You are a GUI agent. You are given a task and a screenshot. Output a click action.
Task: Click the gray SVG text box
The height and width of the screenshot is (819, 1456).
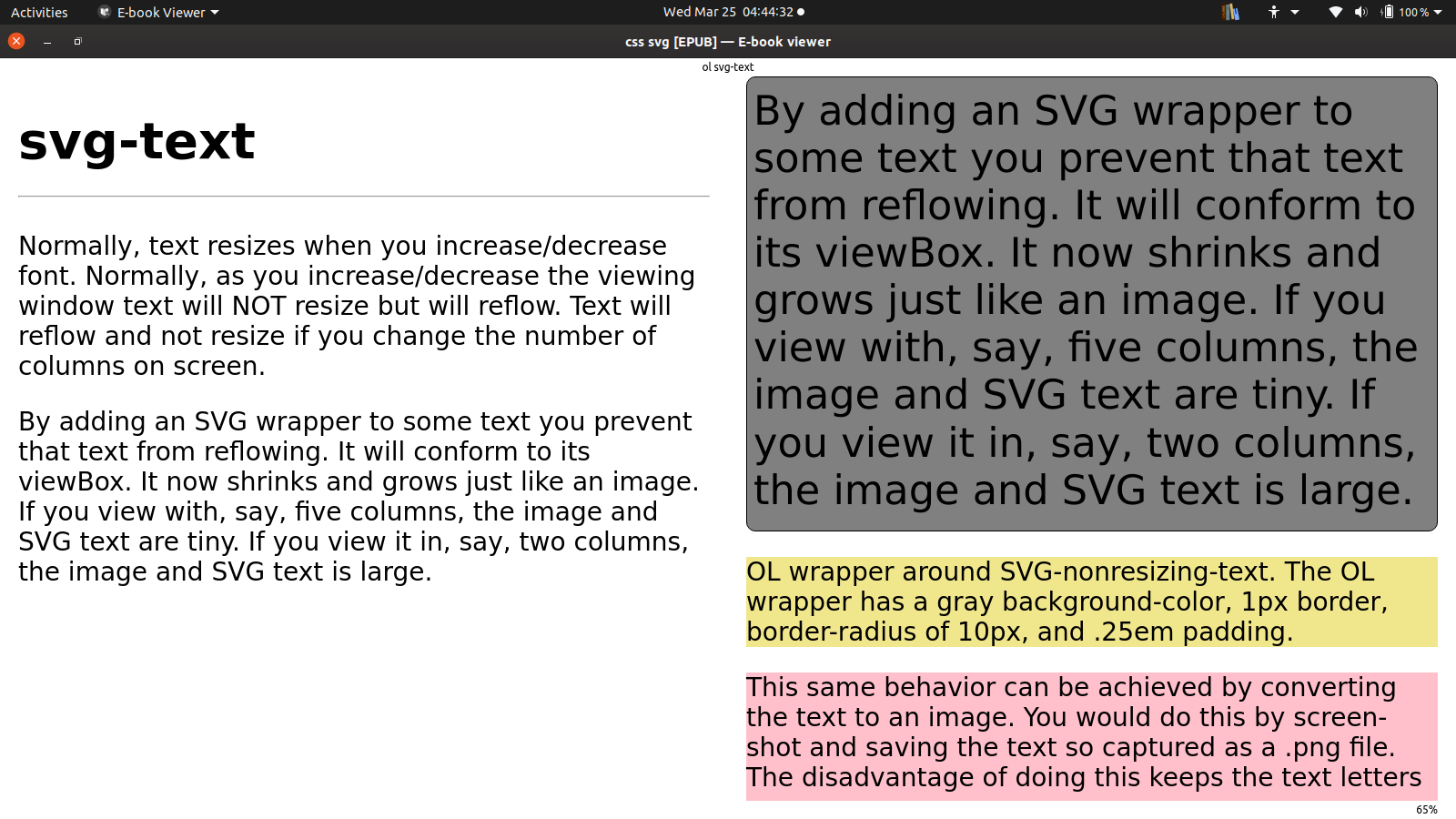(1092, 304)
